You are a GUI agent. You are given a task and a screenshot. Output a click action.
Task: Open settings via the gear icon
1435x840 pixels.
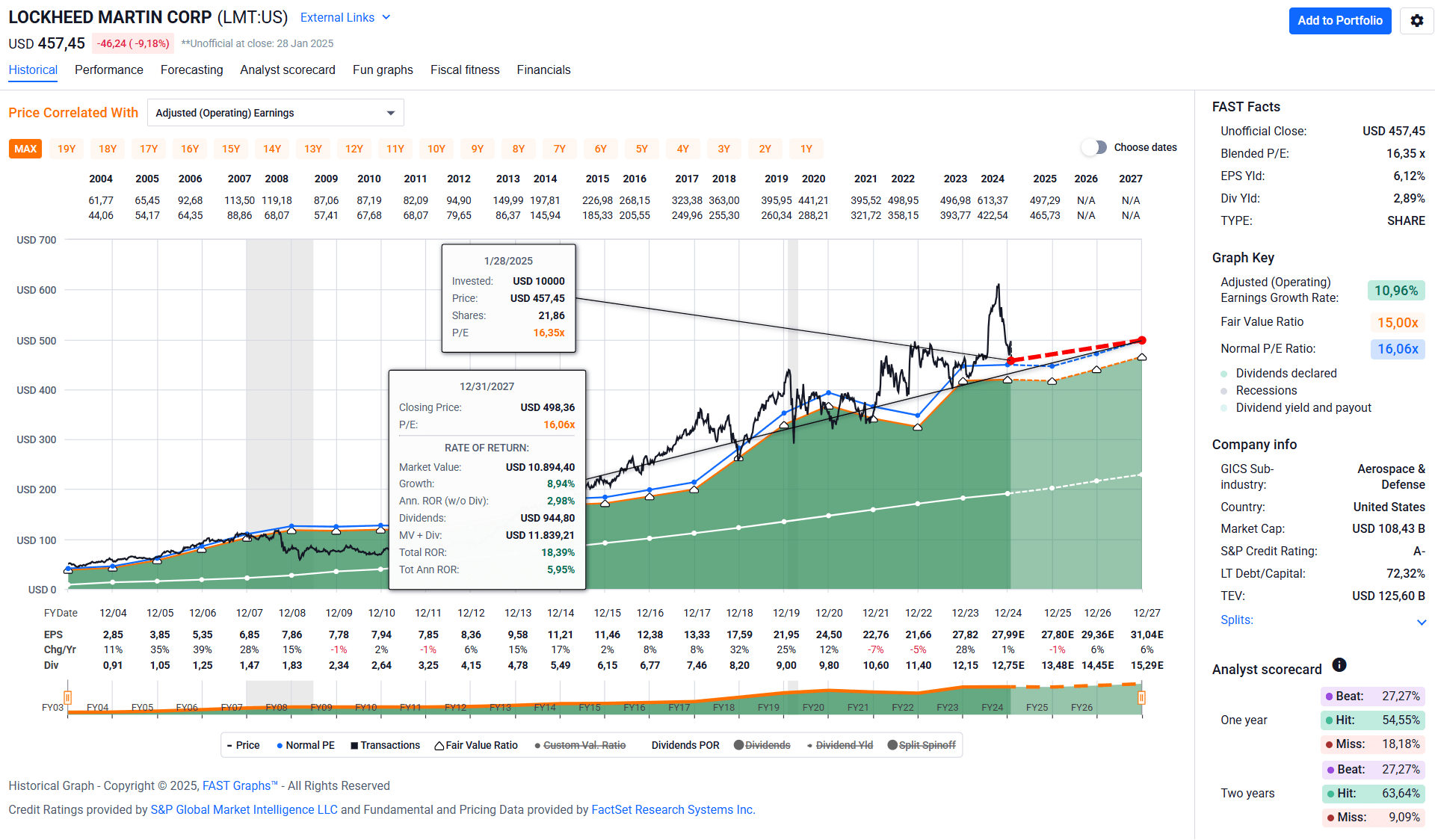[1416, 20]
